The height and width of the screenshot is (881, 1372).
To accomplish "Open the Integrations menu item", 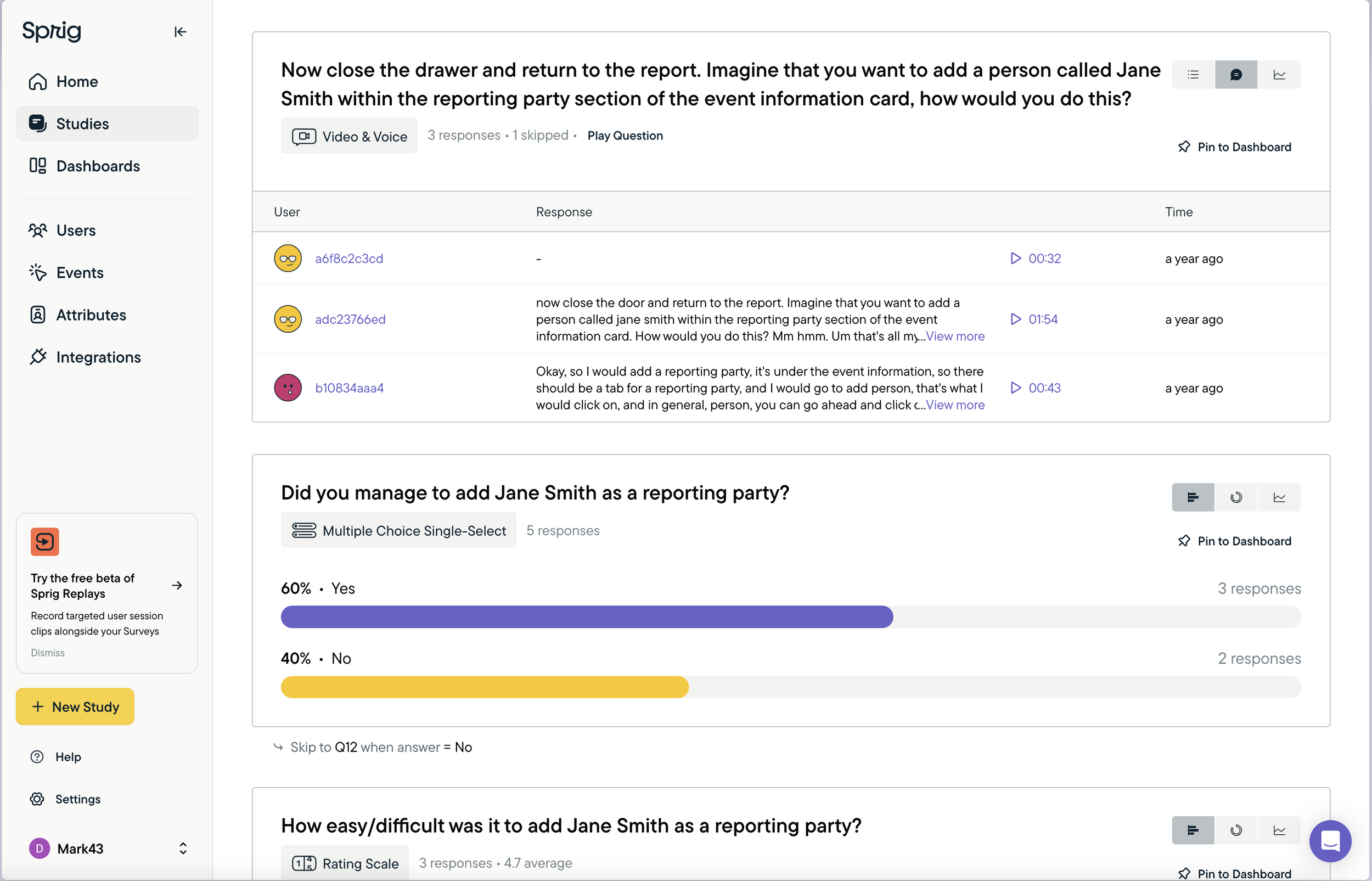I will coord(98,357).
